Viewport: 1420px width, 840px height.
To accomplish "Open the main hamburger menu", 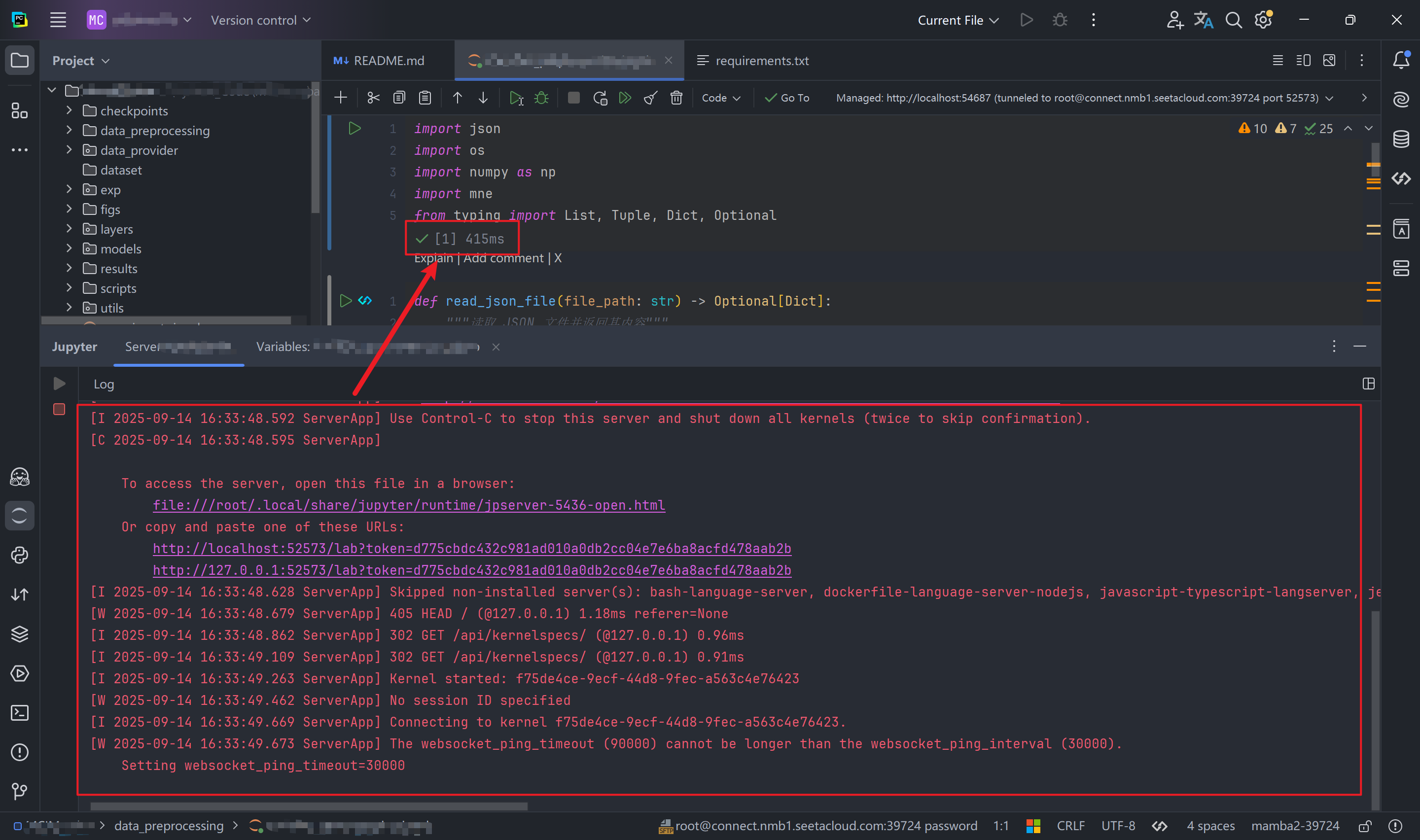I will [x=58, y=20].
